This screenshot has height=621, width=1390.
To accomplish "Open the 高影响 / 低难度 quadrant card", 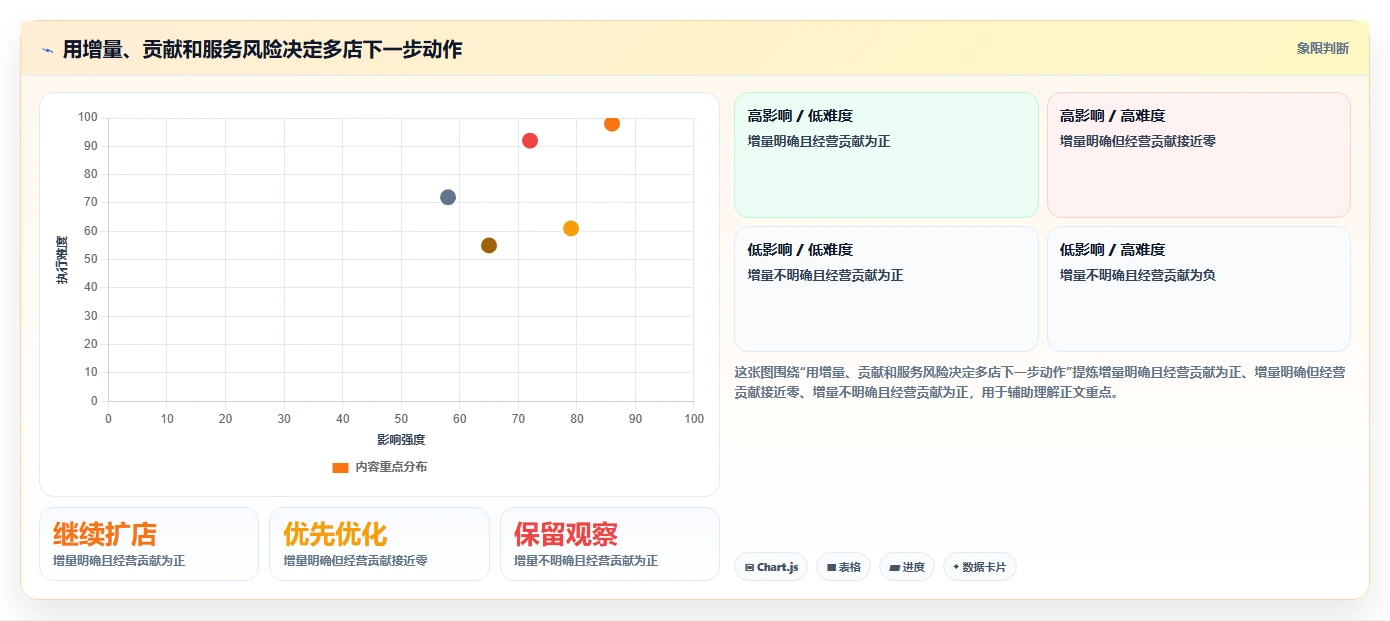I will pos(886,155).
